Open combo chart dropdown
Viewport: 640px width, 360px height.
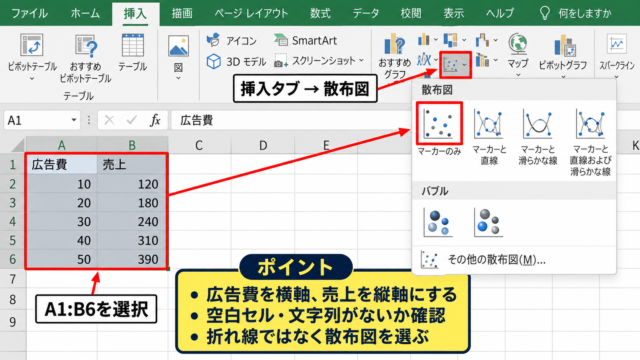click(x=486, y=60)
